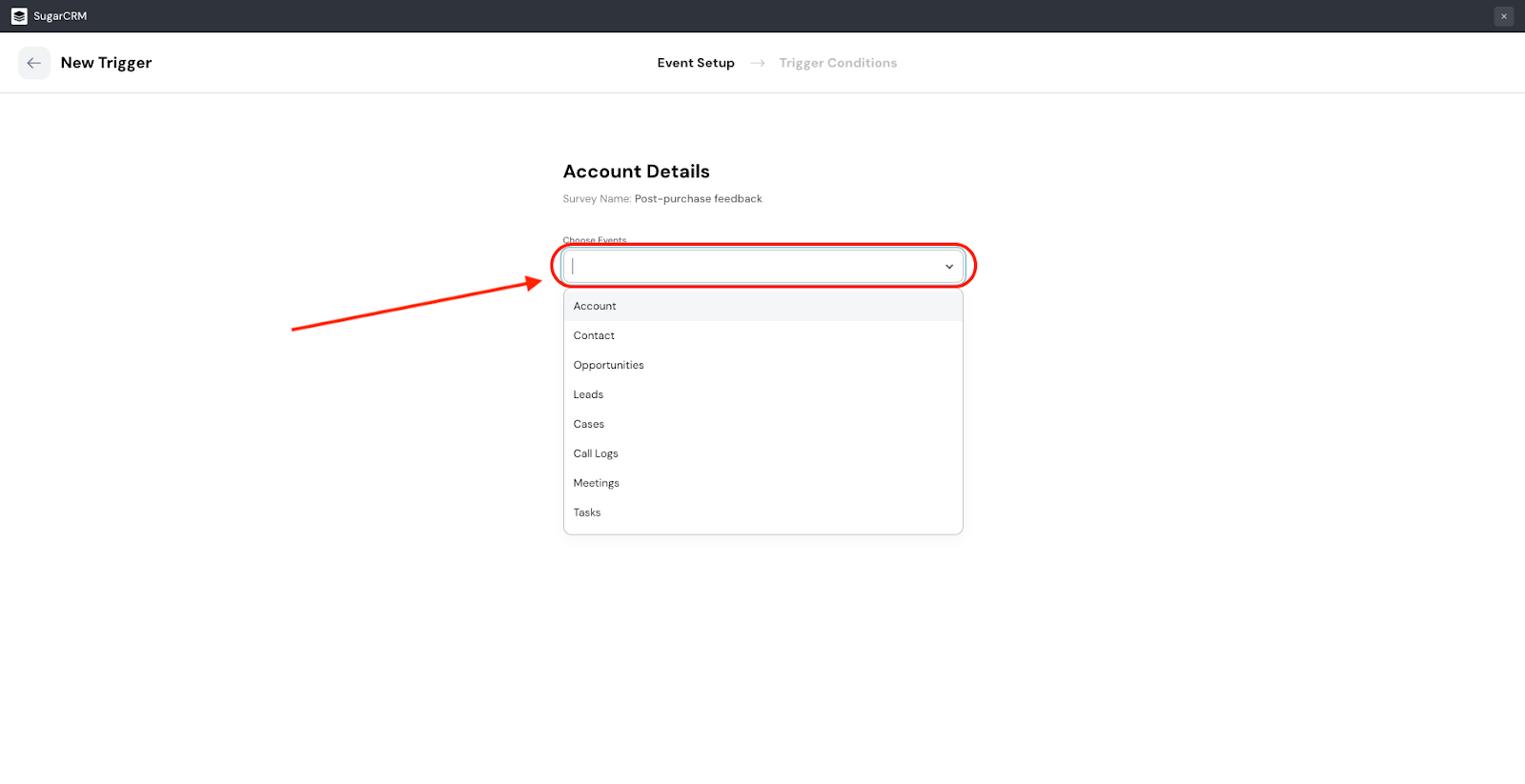Go back using the left arrow button

(x=34, y=63)
